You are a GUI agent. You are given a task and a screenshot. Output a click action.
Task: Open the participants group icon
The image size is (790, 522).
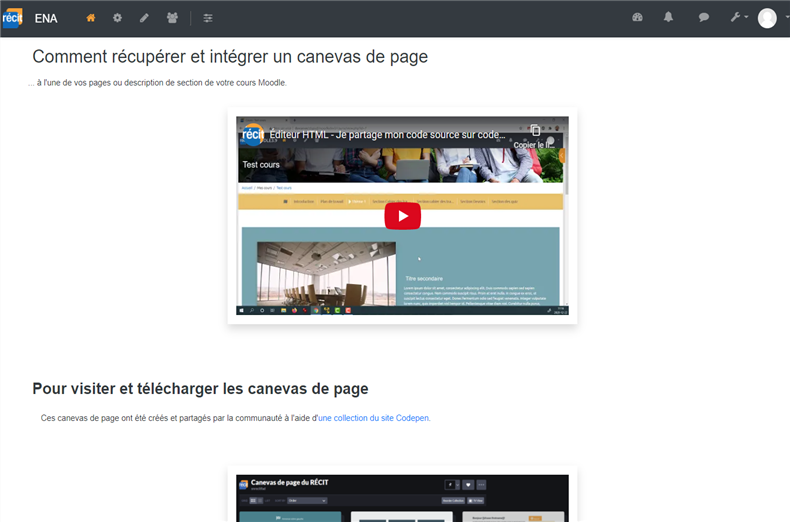(x=172, y=18)
